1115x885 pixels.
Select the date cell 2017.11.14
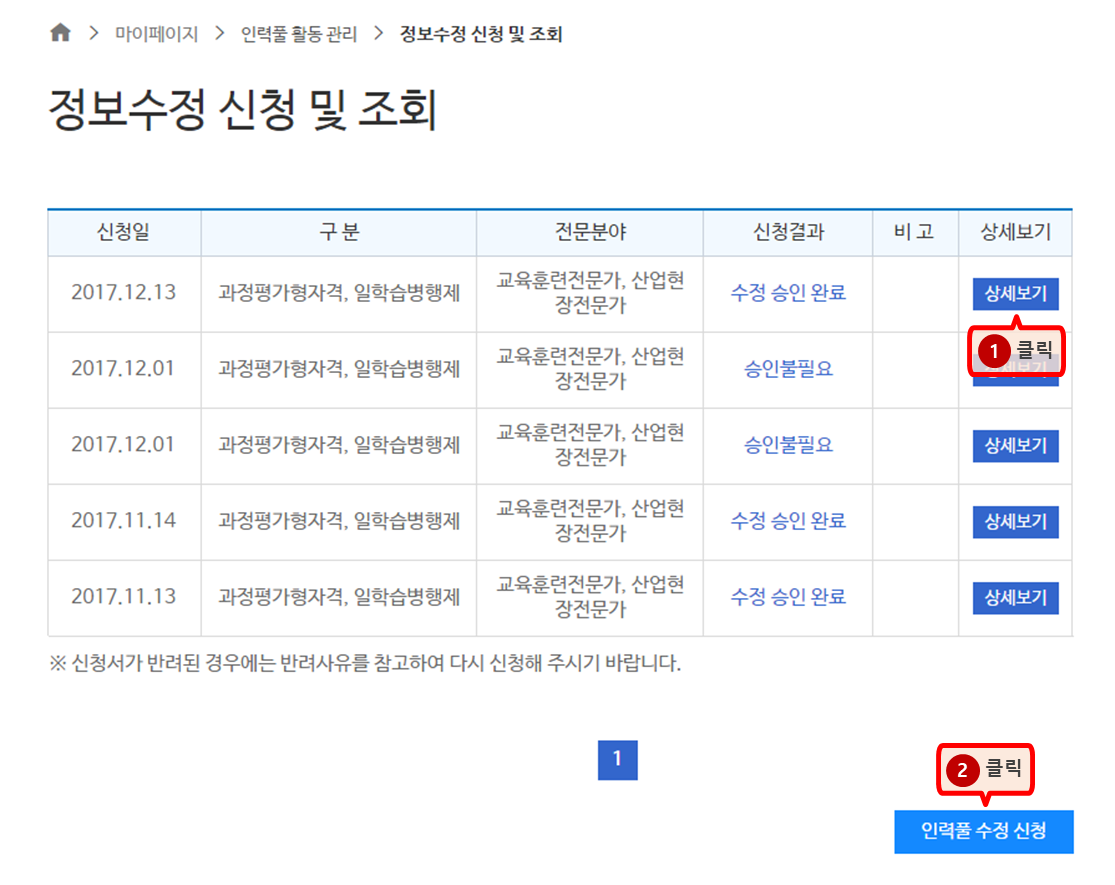pos(124,521)
